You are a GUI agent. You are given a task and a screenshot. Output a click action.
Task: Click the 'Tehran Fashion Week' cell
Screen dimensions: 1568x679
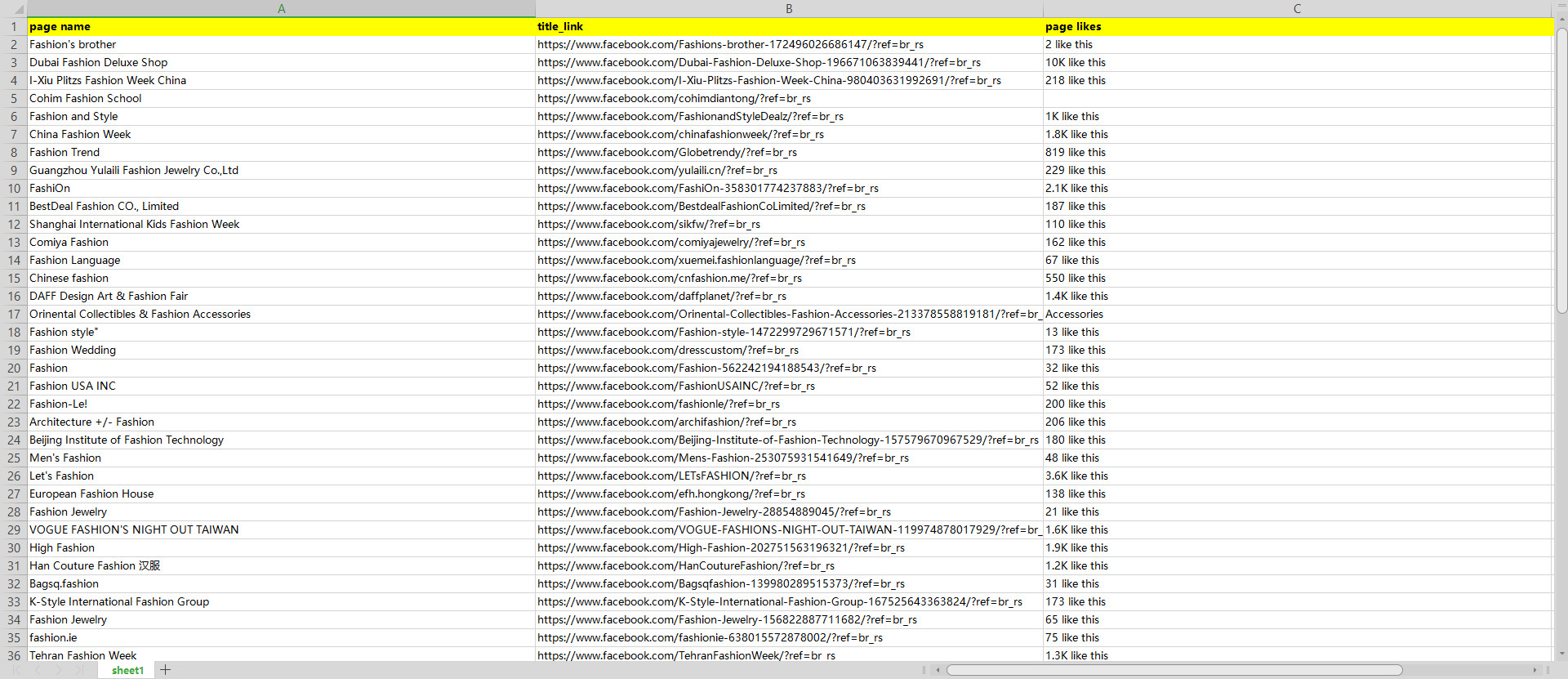point(281,655)
